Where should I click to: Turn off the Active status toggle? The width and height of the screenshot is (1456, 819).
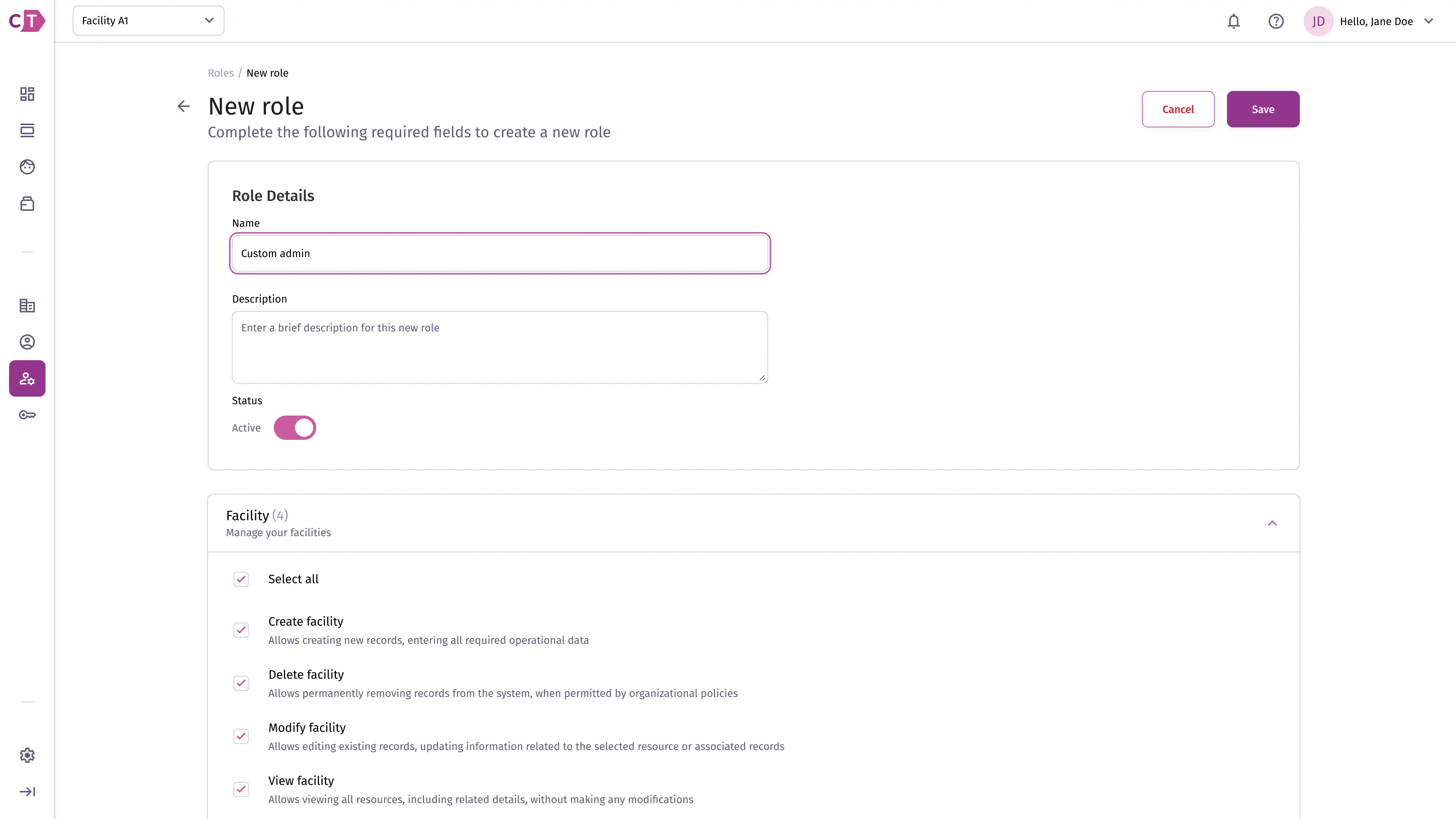(295, 428)
